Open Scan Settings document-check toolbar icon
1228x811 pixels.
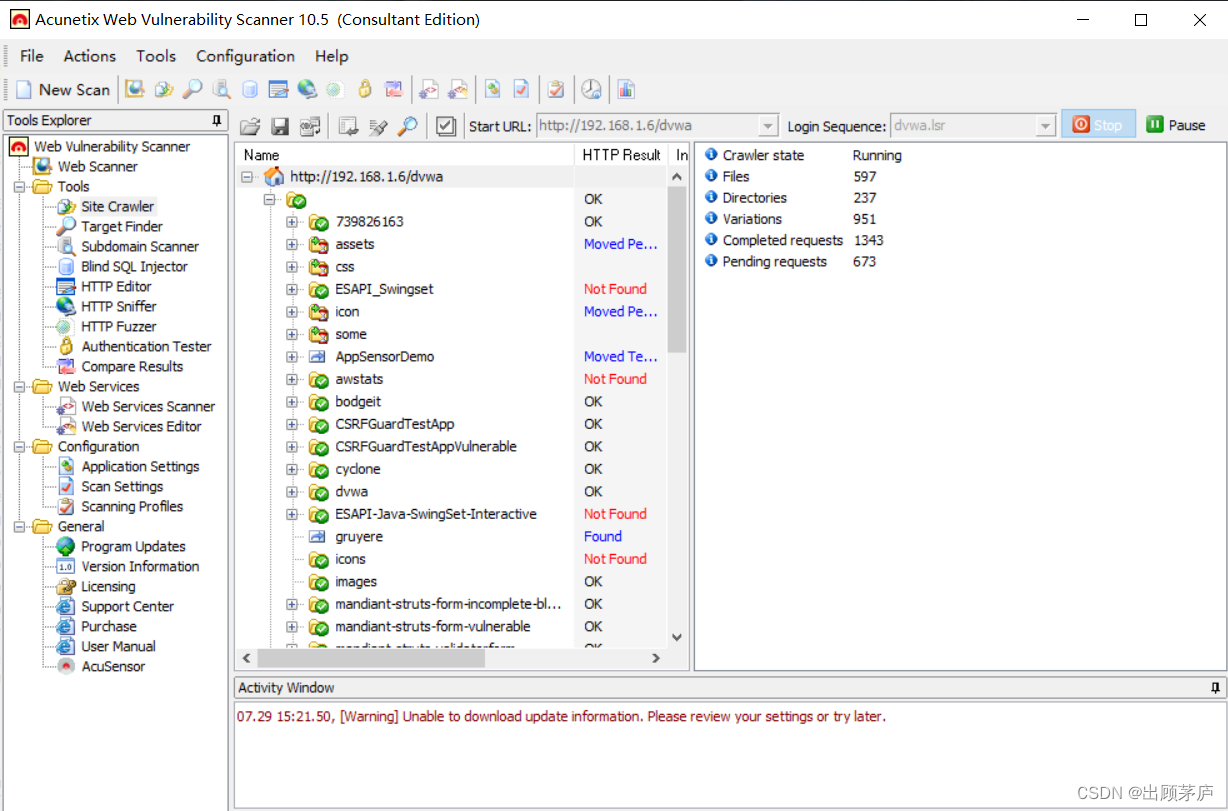(x=521, y=89)
